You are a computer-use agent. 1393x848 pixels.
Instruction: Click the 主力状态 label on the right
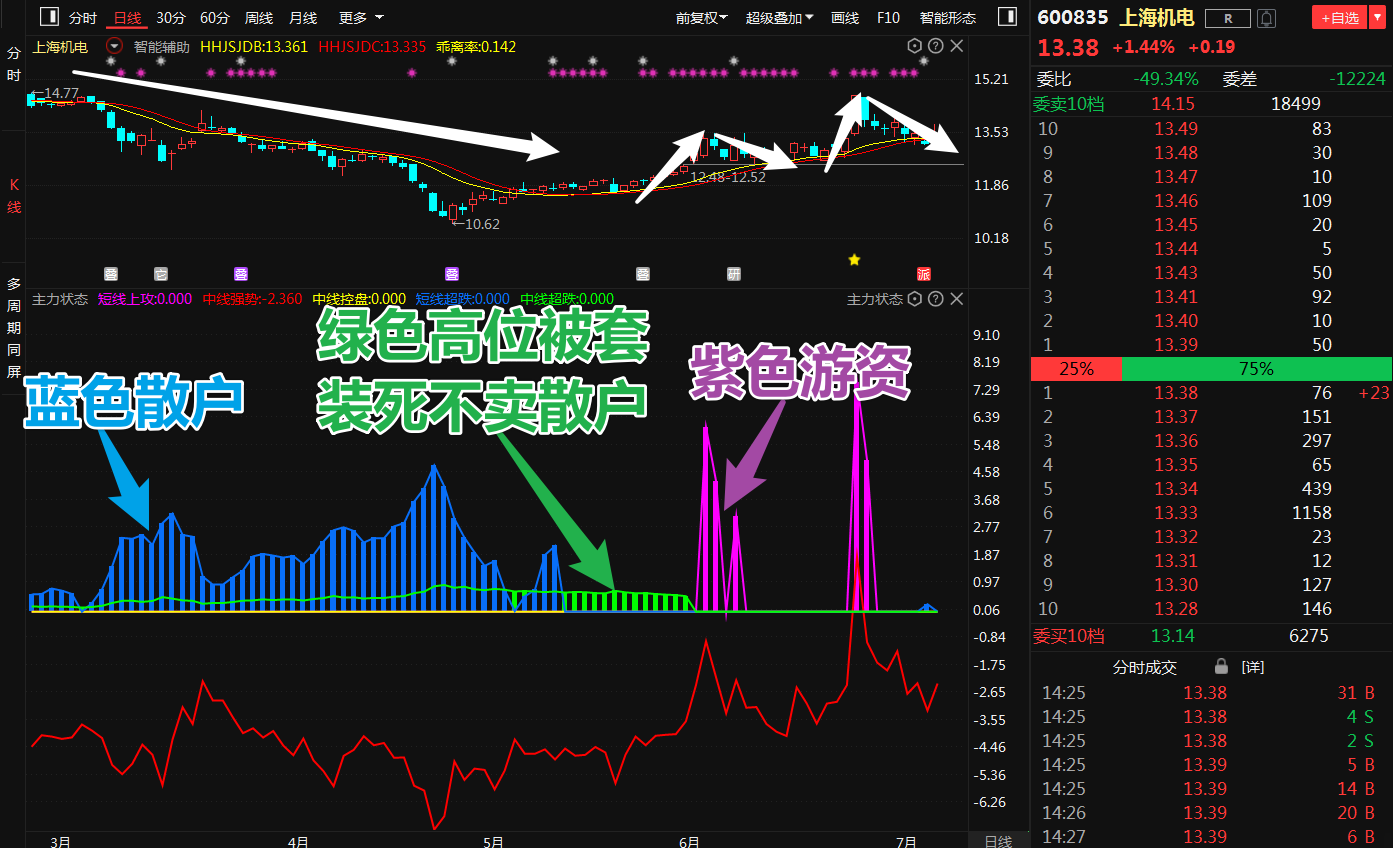(x=875, y=299)
